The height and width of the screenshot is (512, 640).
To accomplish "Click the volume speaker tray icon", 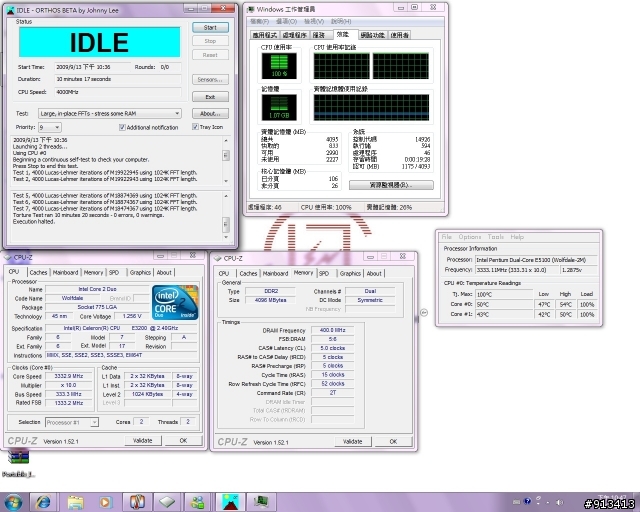I will tap(560, 502).
